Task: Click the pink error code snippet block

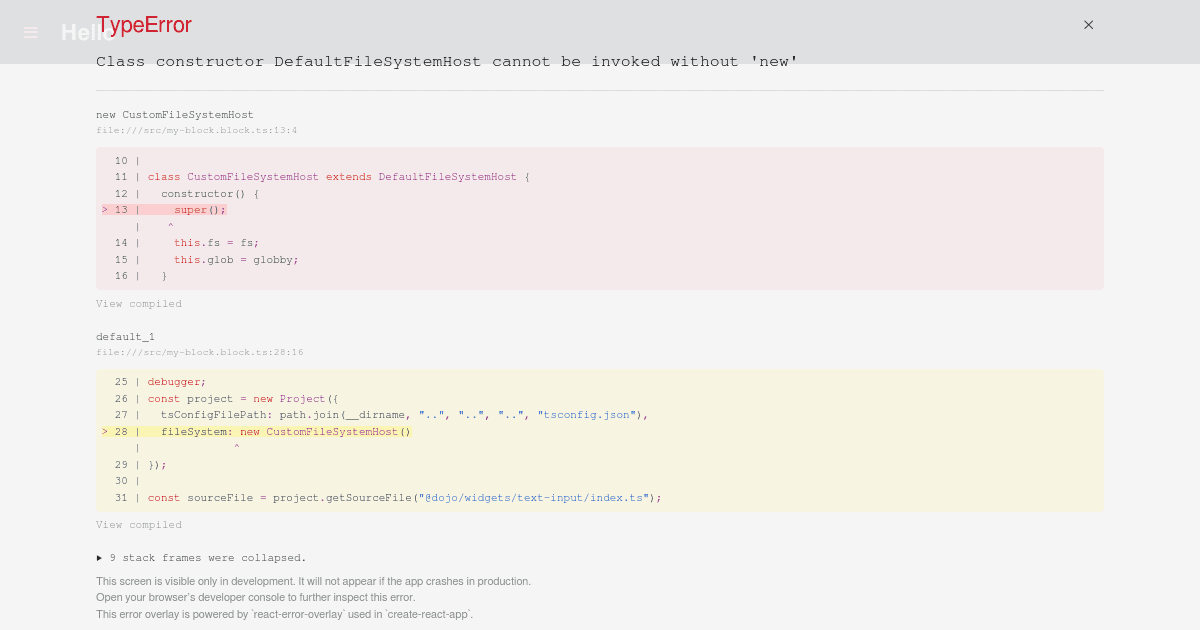Action: point(600,218)
